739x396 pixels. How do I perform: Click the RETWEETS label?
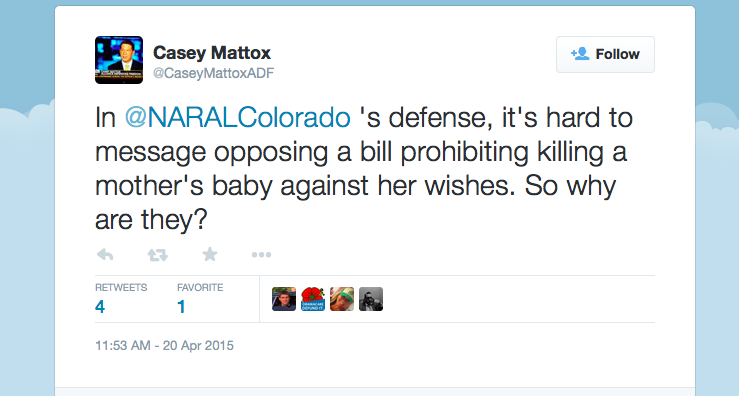121,287
